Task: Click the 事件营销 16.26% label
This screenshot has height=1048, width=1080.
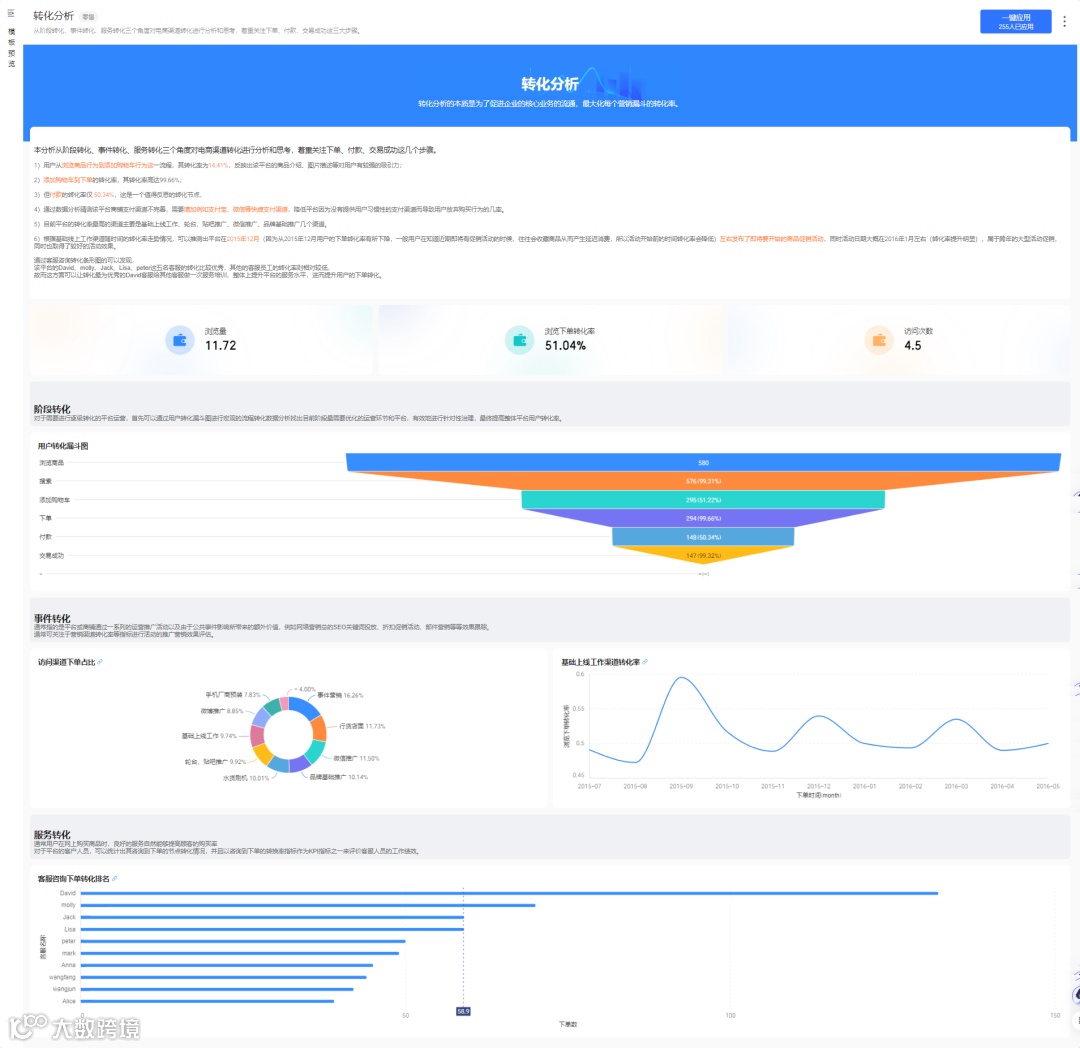Action: coord(340,695)
